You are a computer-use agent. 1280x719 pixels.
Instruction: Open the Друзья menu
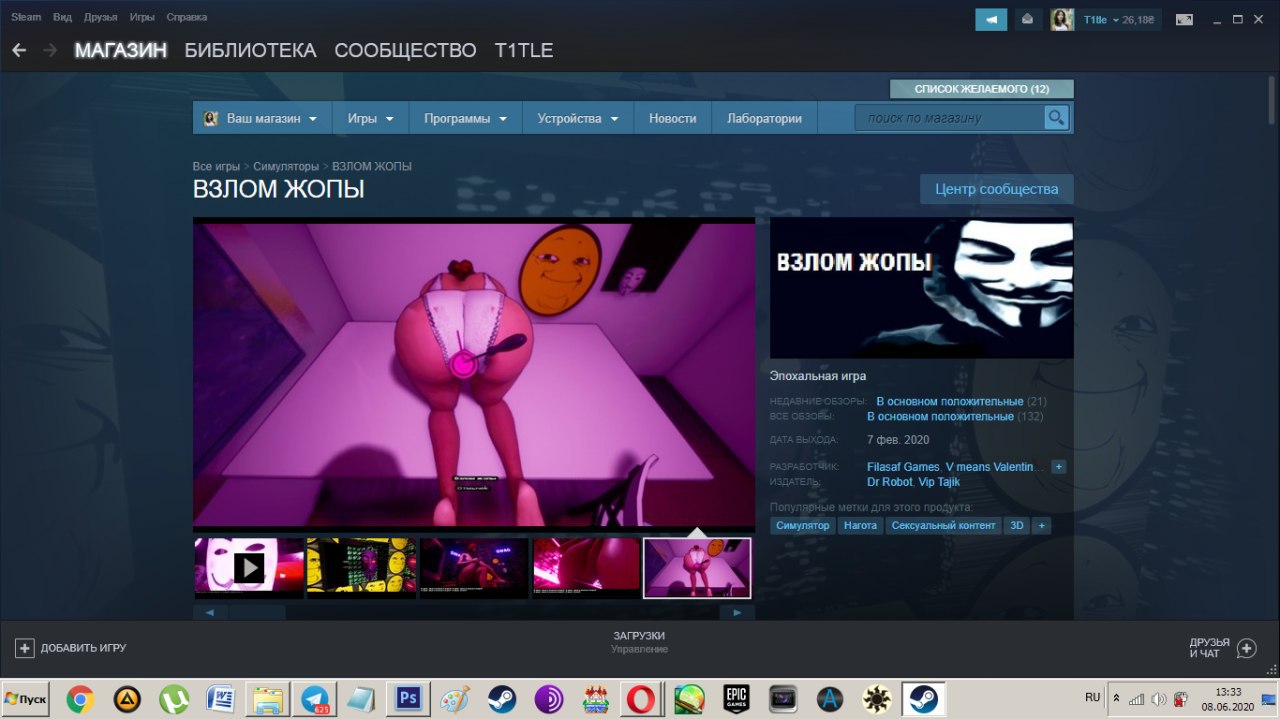tap(100, 17)
